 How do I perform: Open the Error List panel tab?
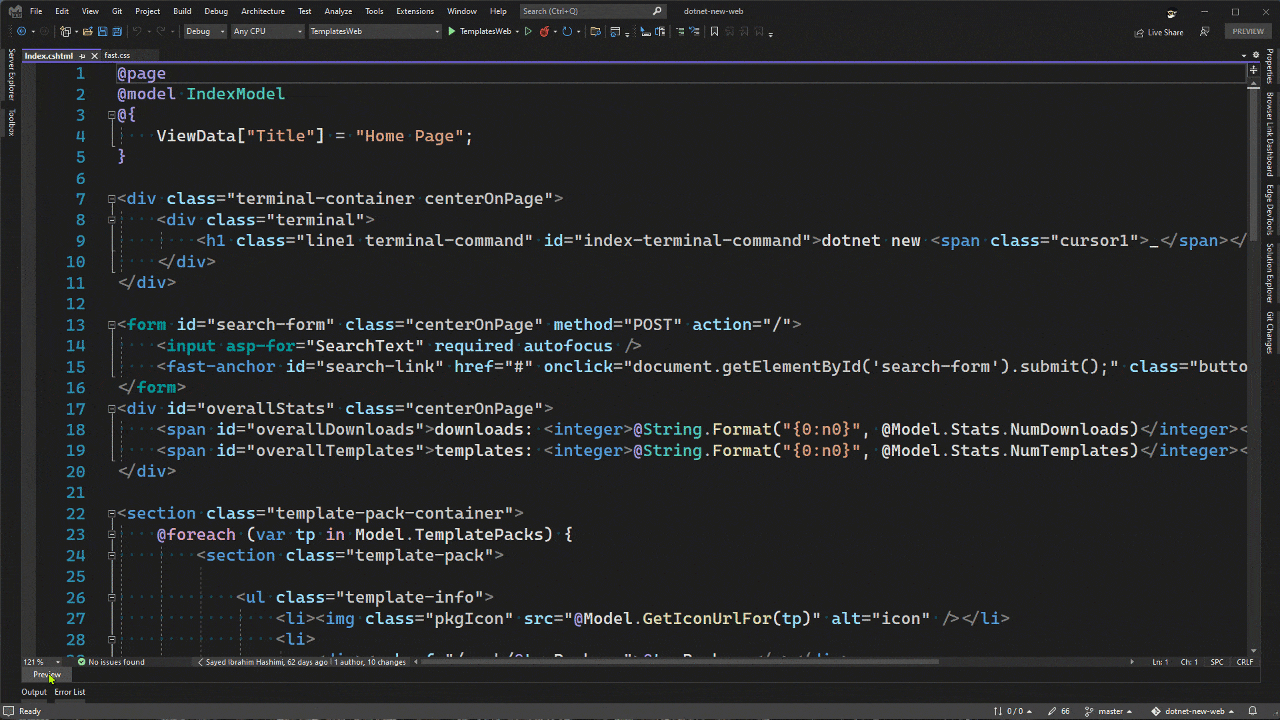coord(70,692)
